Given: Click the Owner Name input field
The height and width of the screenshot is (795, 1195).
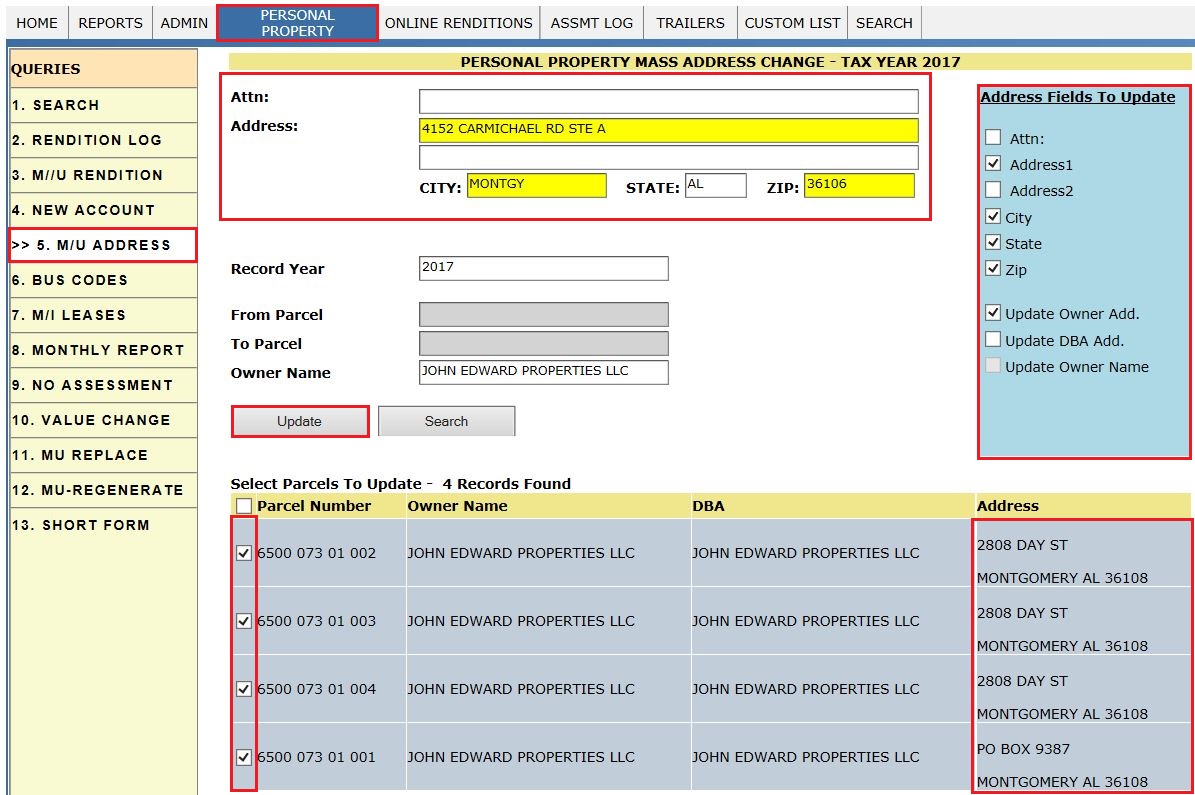Looking at the screenshot, I should coord(543,372).
